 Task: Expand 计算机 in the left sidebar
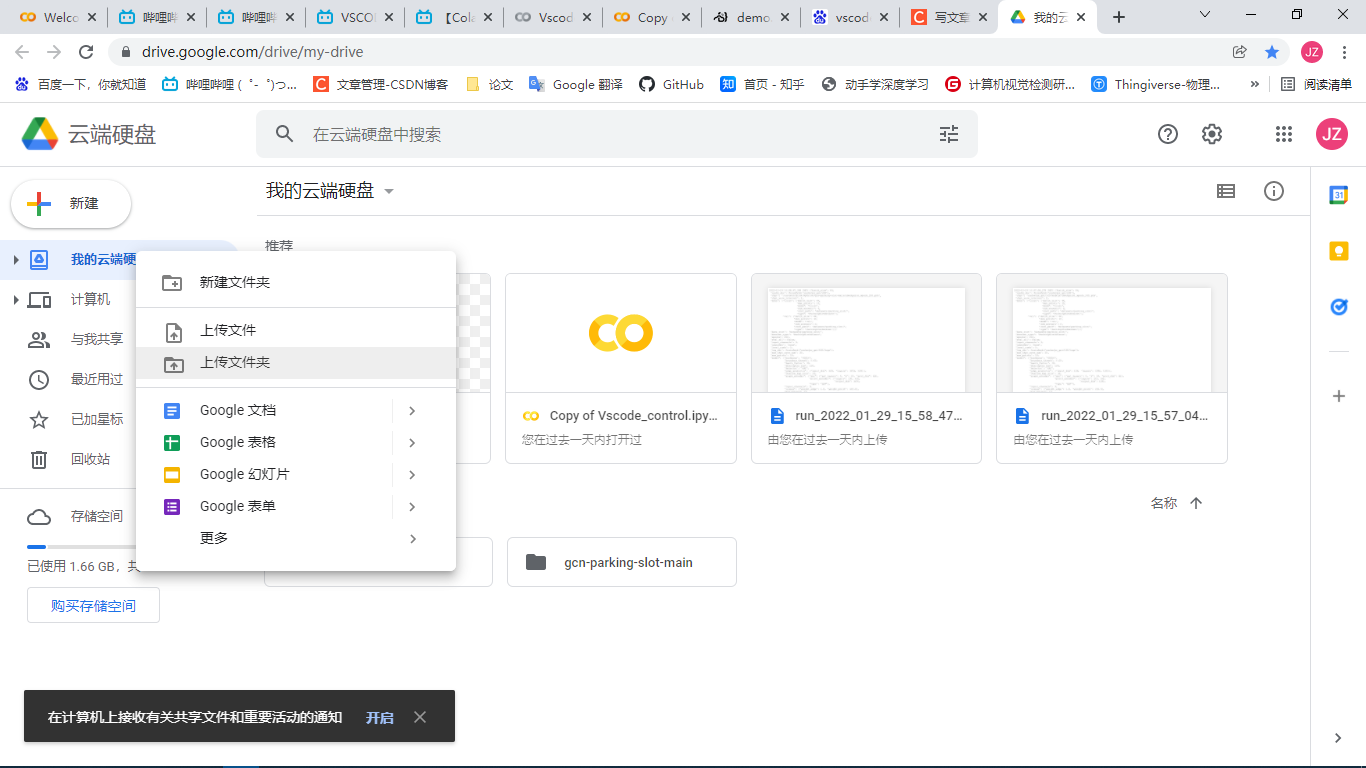point(17,299)
